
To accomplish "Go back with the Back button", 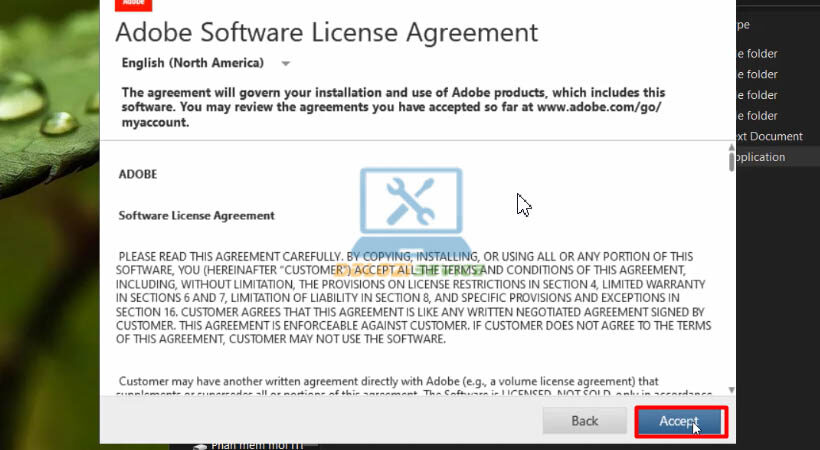I will [x=584, y=421].
